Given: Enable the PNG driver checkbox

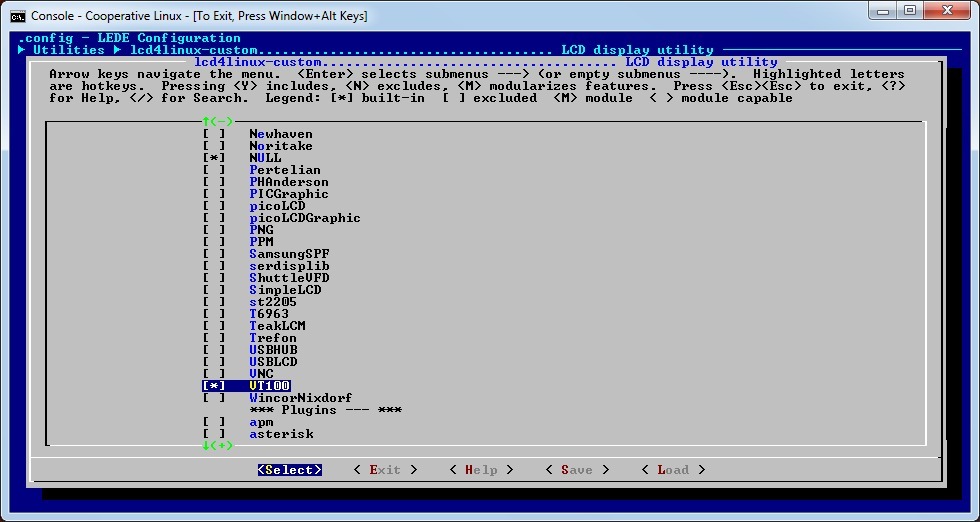Looking at the screenshot, I should coord(214,229).
